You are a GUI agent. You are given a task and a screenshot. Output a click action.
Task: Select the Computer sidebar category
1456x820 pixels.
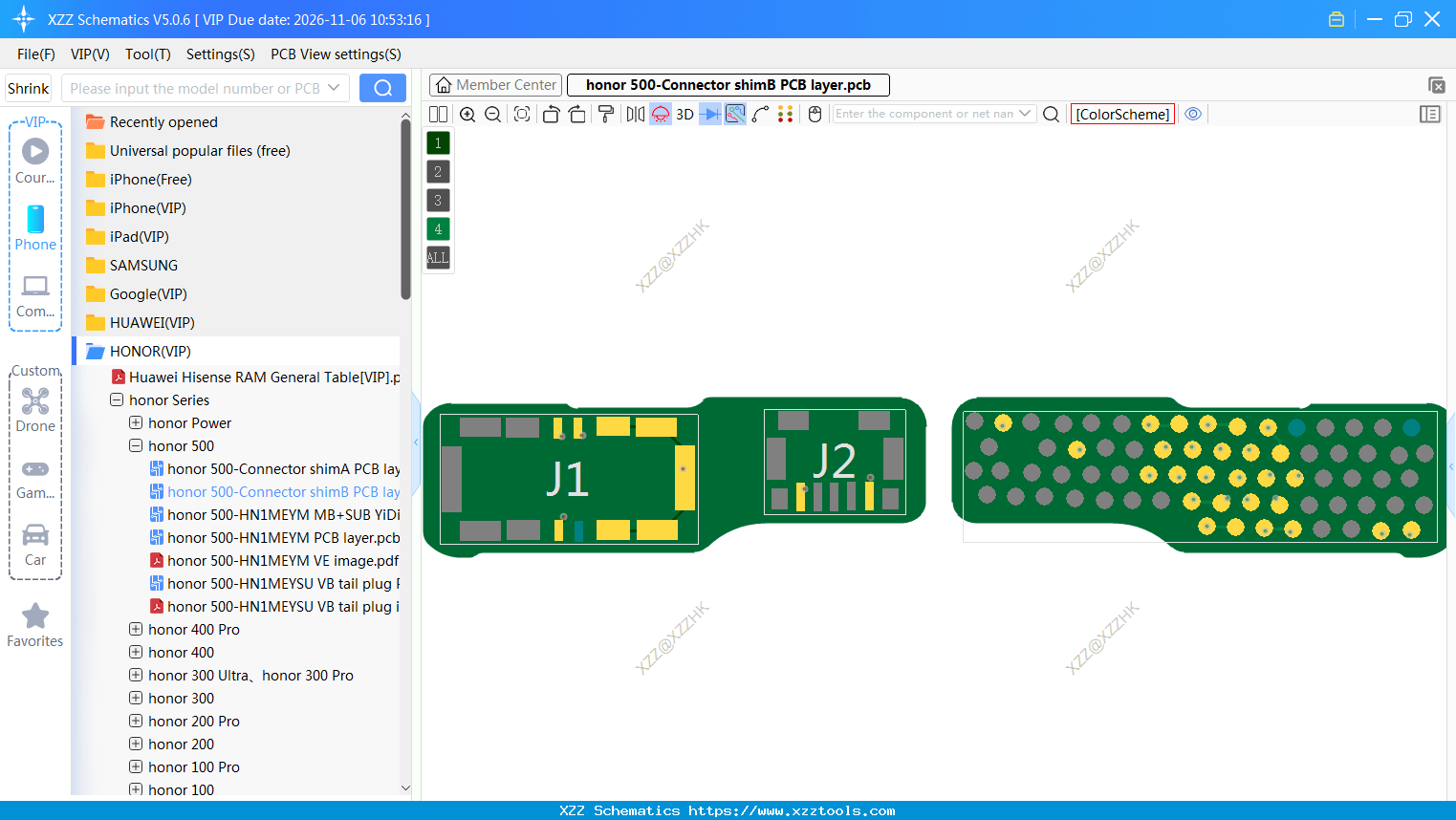click(35, 295)
